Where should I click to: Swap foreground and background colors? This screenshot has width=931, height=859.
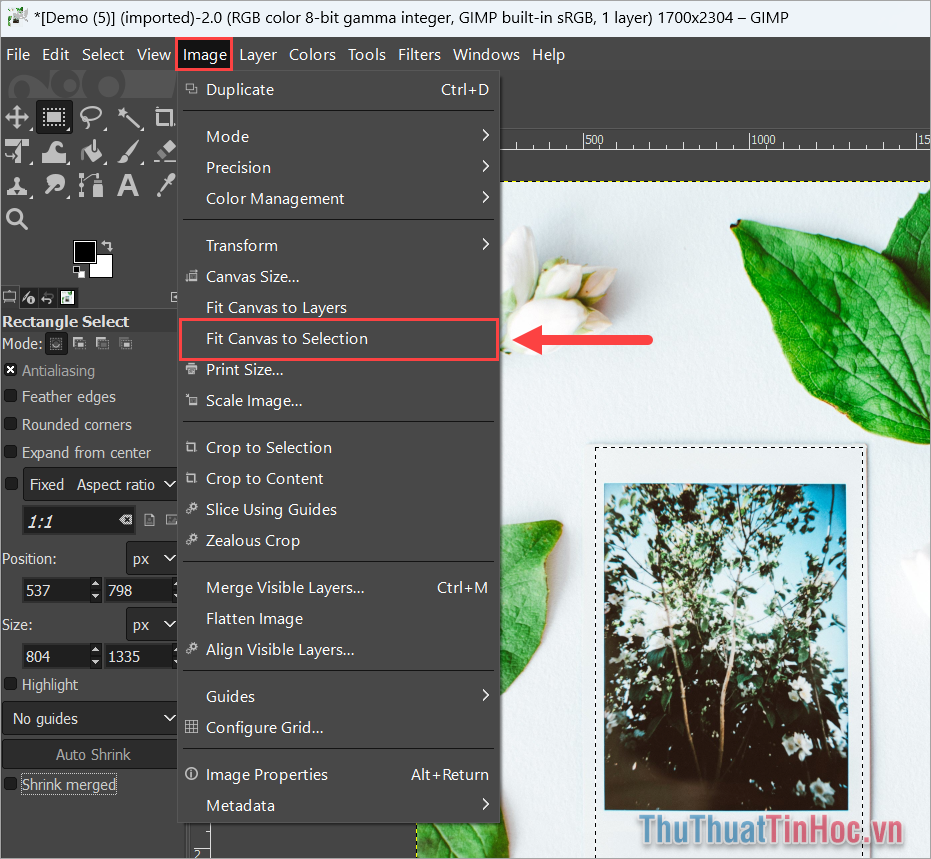click(x=107, y=245)
